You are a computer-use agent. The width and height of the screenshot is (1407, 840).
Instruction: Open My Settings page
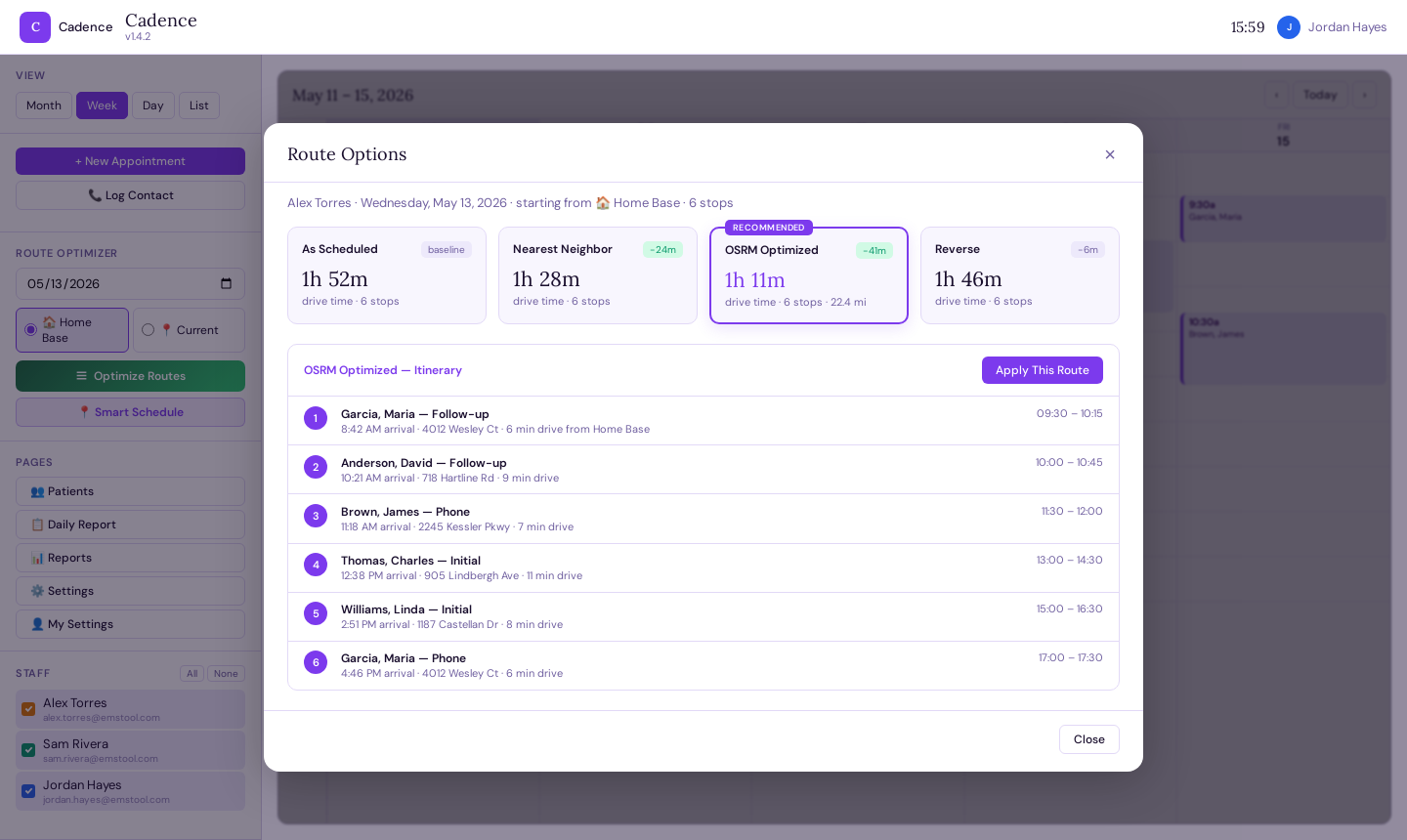click(130, 624)
